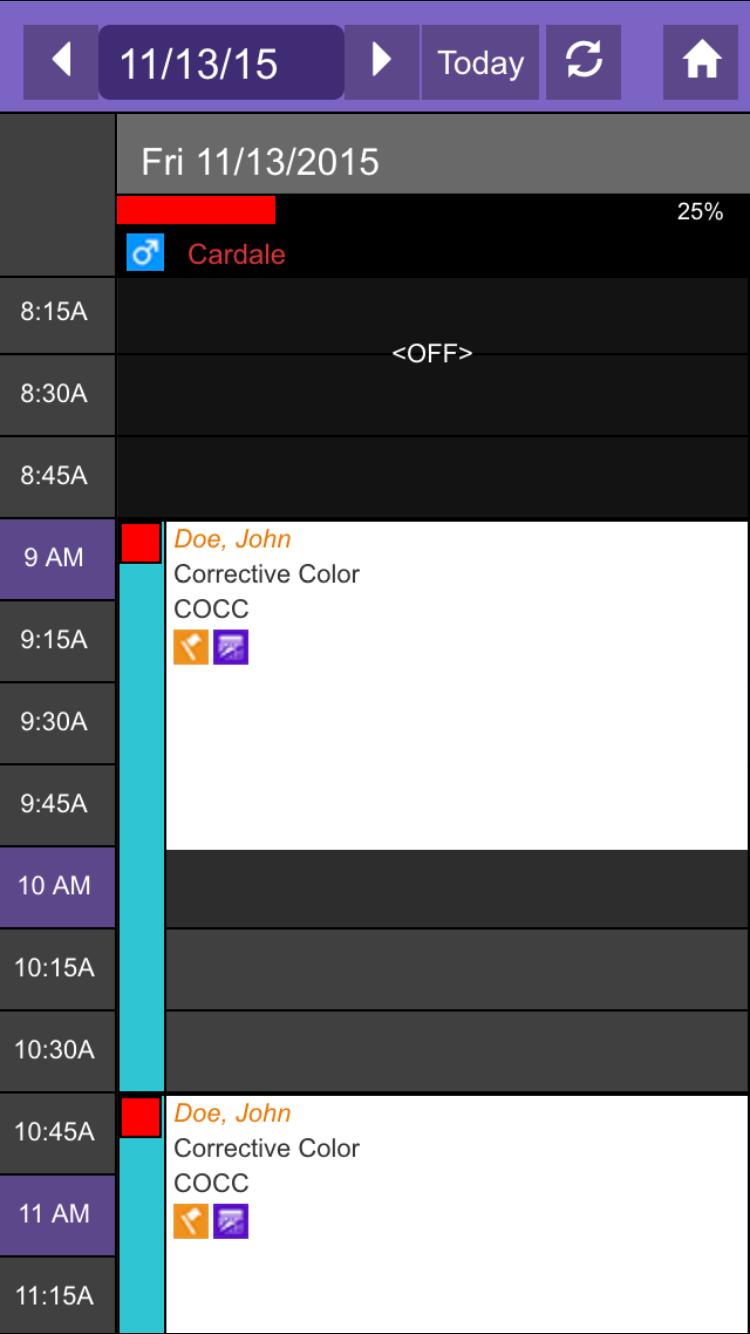
Task: Jump to Today's schedule
Action: (x=480, y=62)
